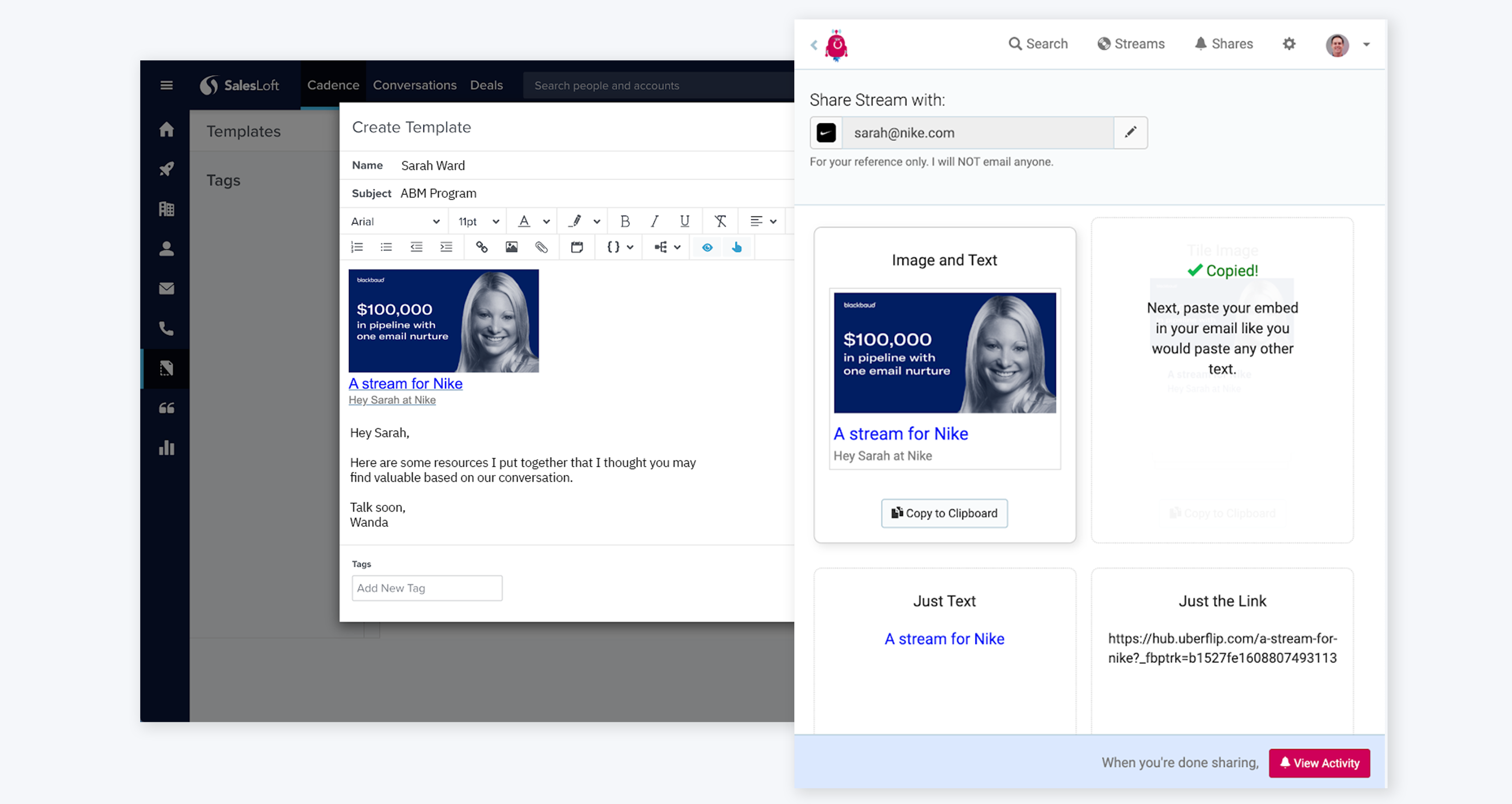Open the 11pt font size dropdown

[479, 221]
